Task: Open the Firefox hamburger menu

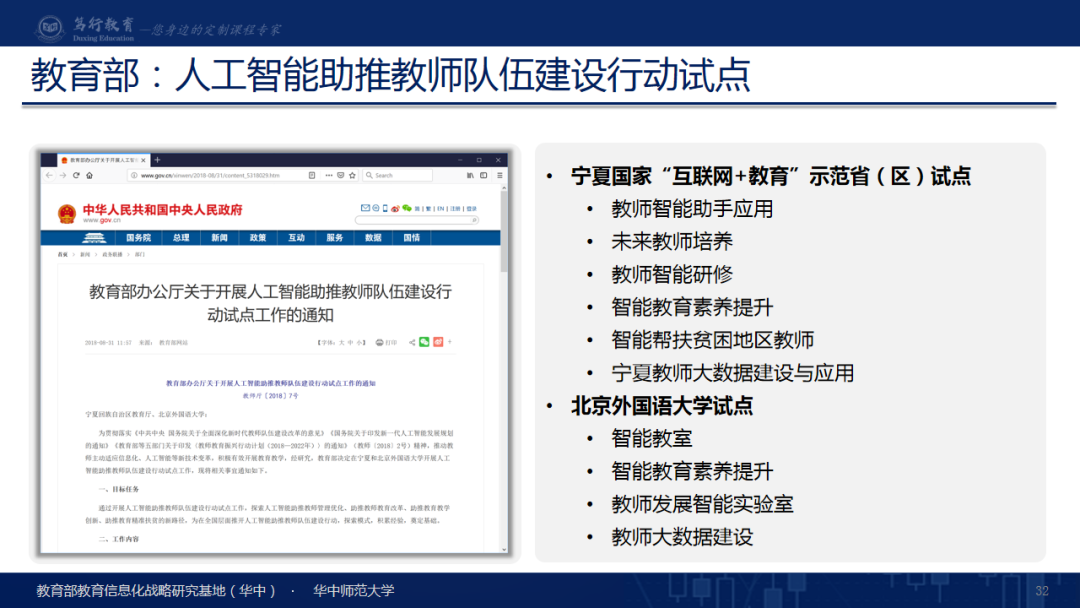Action: click(499, 176)
